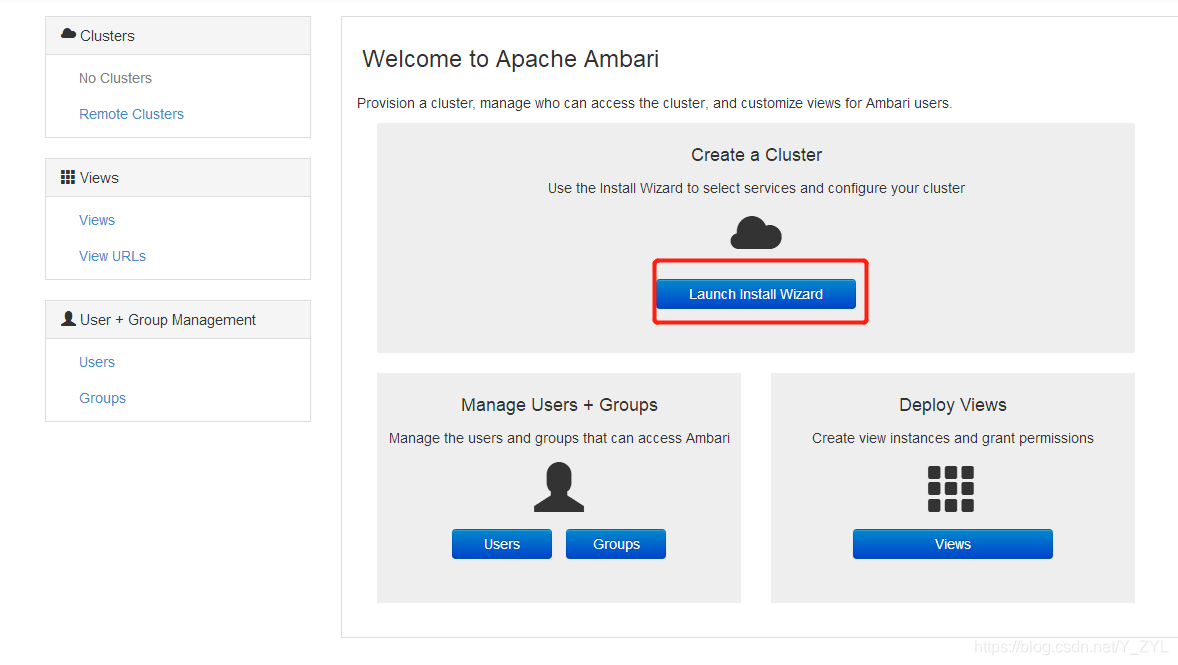Image resolution: width=1178 pixels, height=665 pixels.
Task: Open the Remote Clusters link
Action: (x=131, y=114)
